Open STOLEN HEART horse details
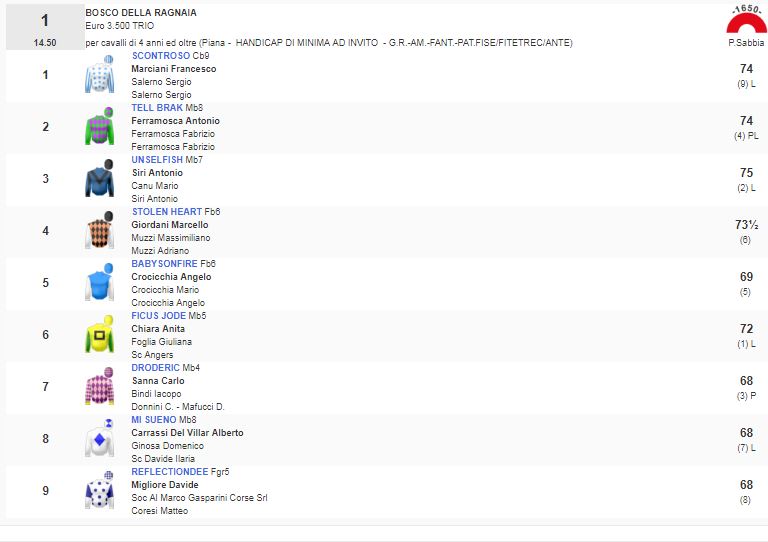 coord(166,212)
